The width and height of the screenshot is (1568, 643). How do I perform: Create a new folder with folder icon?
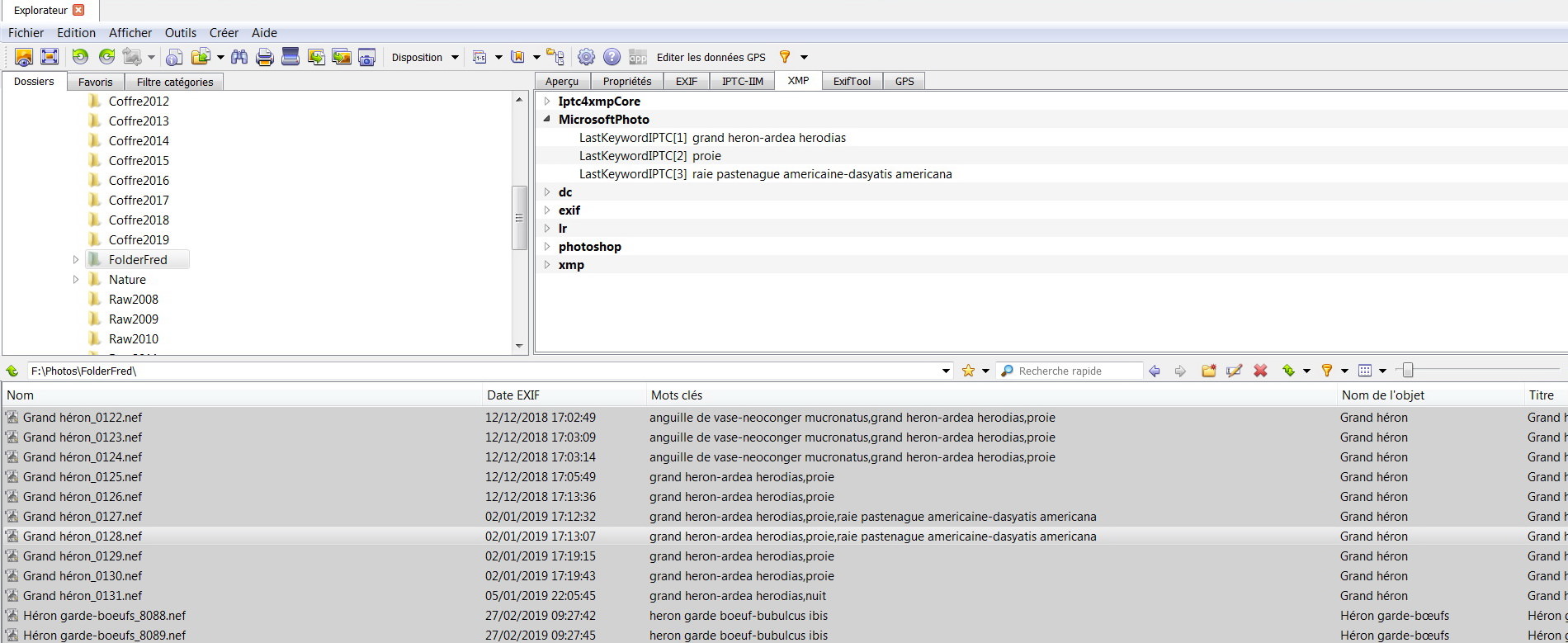point(1209,371)
